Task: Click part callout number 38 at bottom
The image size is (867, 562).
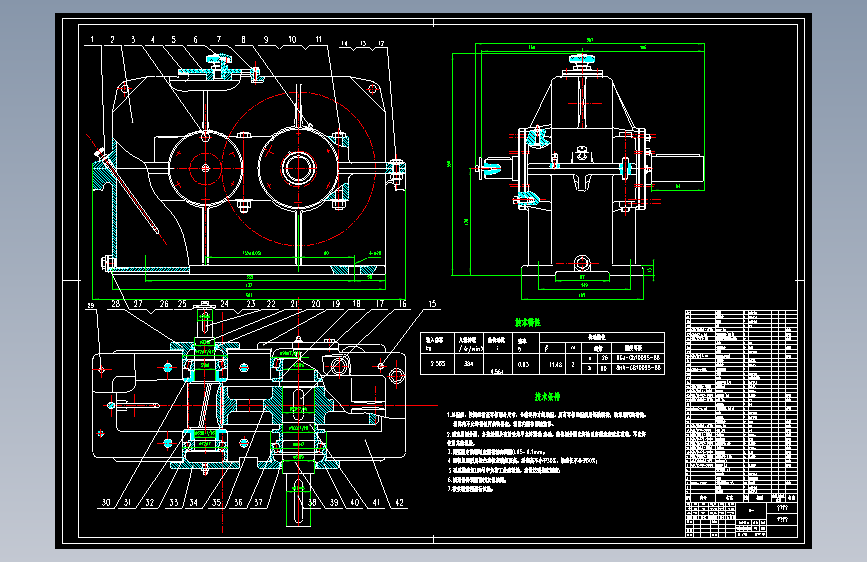Action: tap(312, 503)
